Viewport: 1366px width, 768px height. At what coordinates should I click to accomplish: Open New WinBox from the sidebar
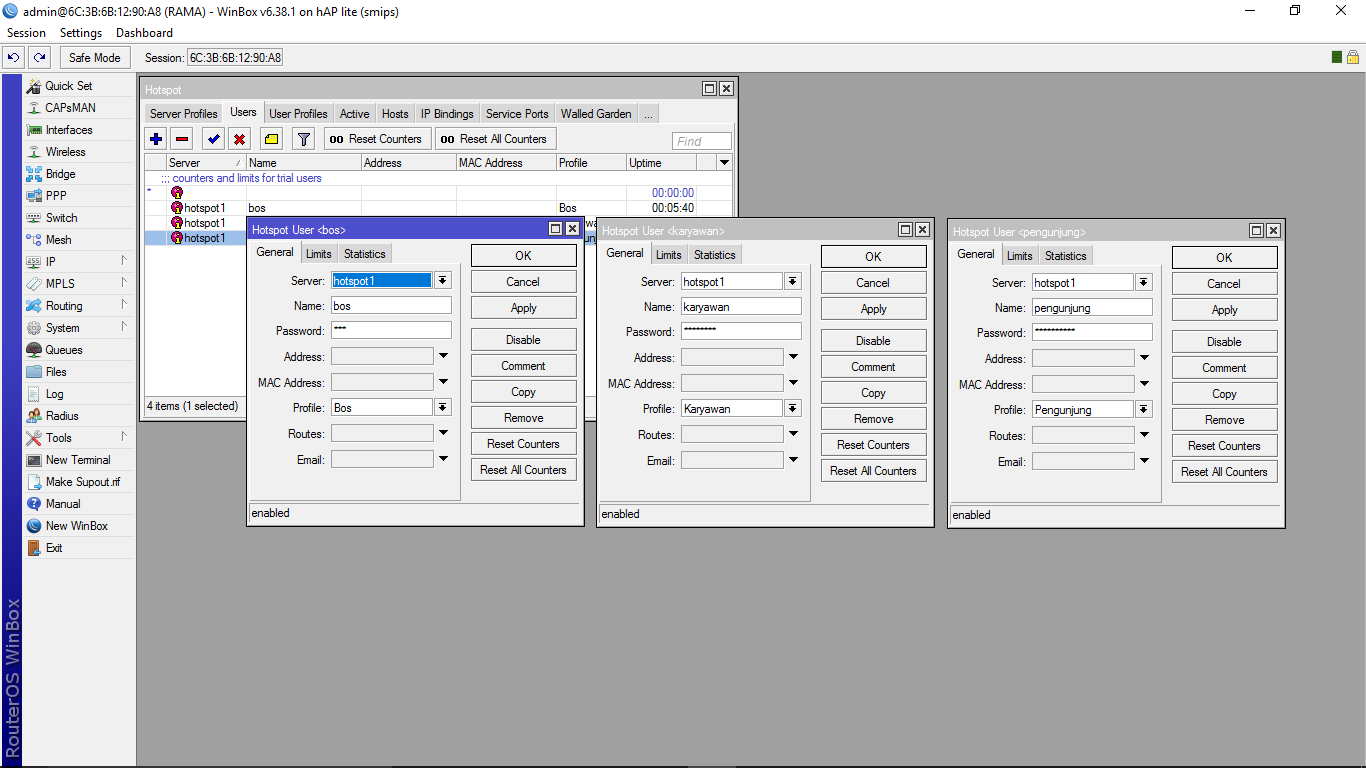coord(76,526)
